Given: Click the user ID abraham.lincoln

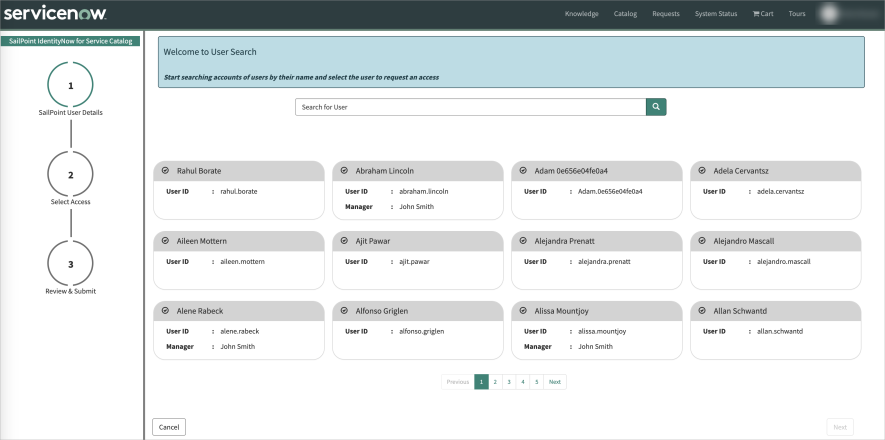Looking at the screenshot, I should point(424,191).
